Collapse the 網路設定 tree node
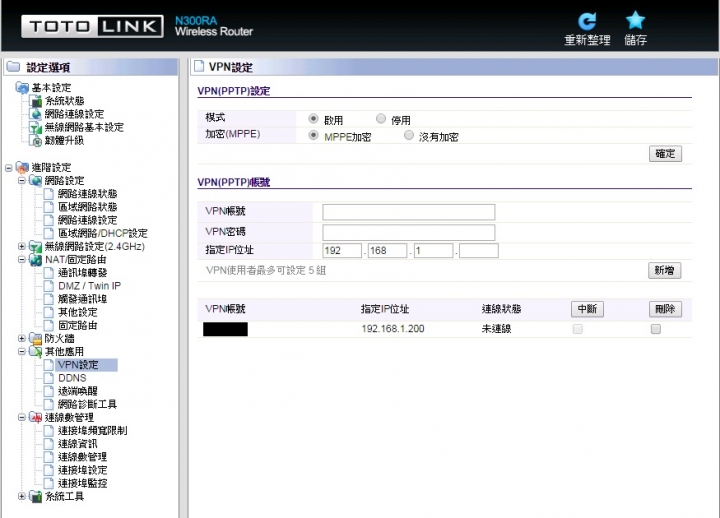This screenshot has width=720, height=518. (x=22, y=180)
